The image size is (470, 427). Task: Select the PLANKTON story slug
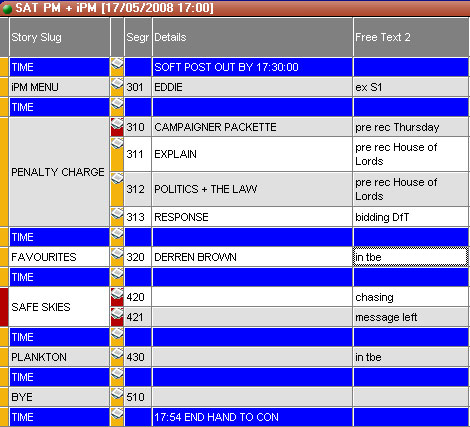click(59, 357)
